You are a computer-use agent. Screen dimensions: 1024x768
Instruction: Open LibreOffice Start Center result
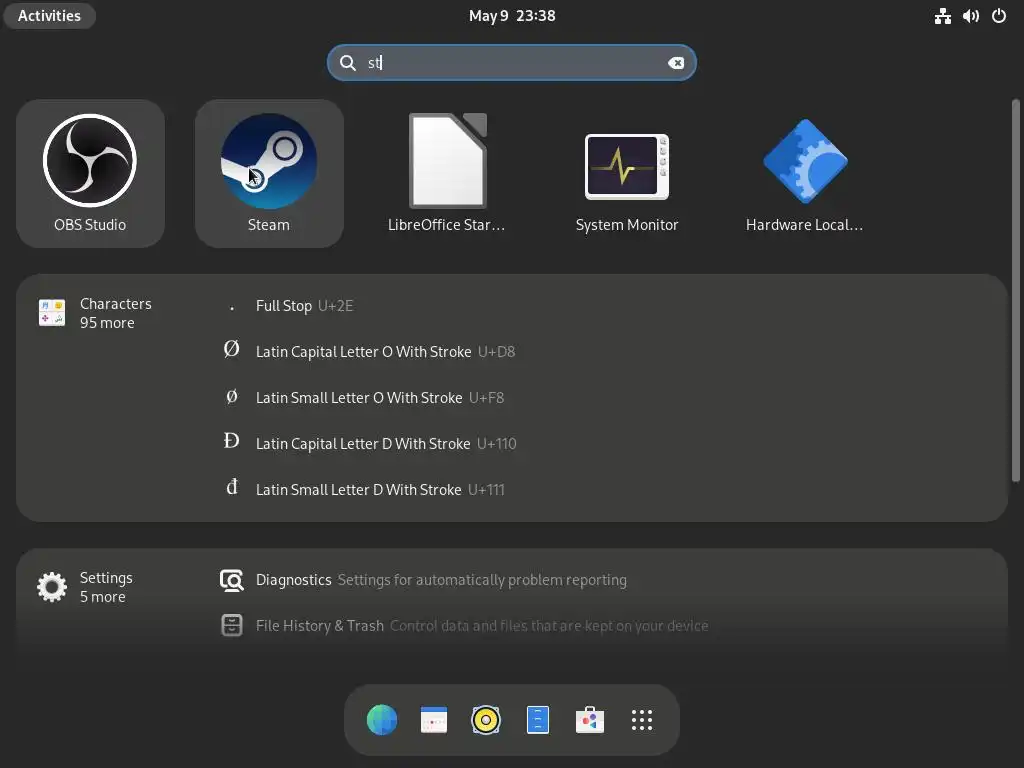click(x=447, y=174)
